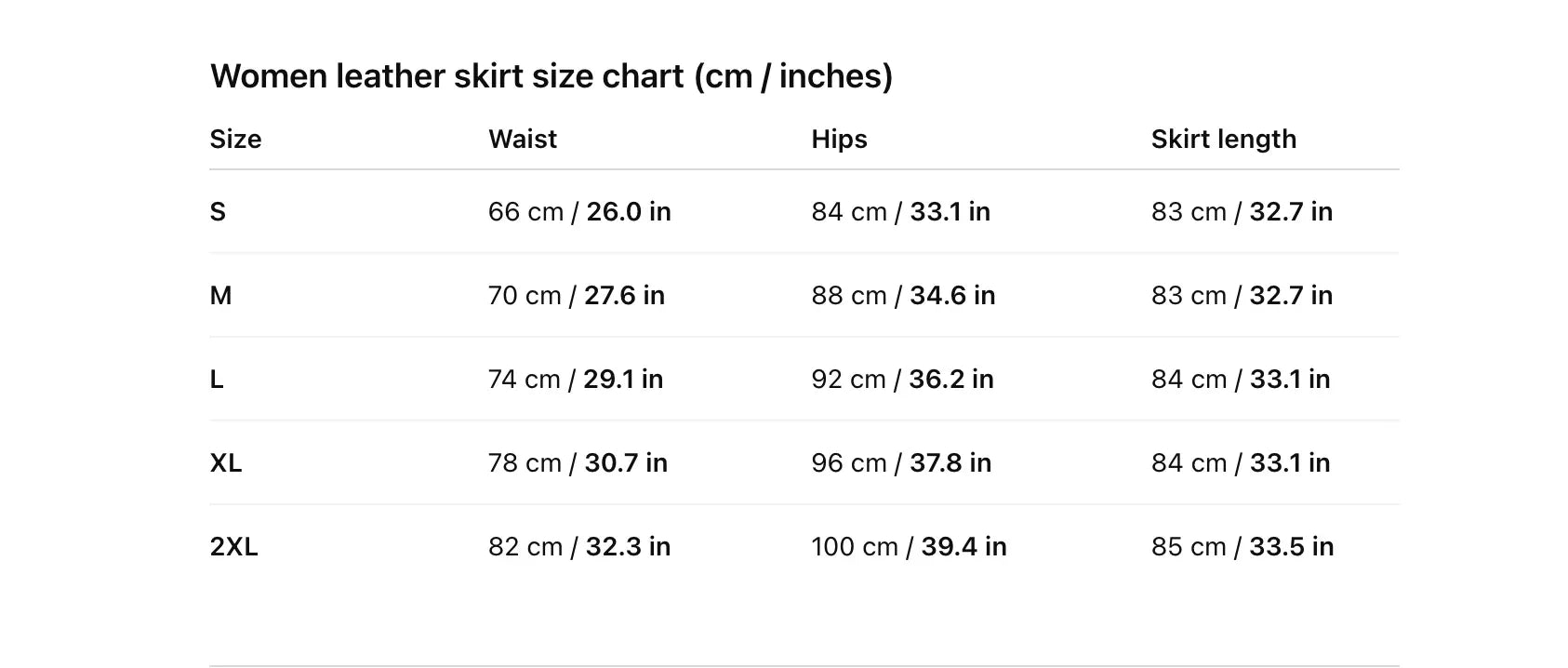
Task: Click the Waist column header
Action: (x=523, y=140)
